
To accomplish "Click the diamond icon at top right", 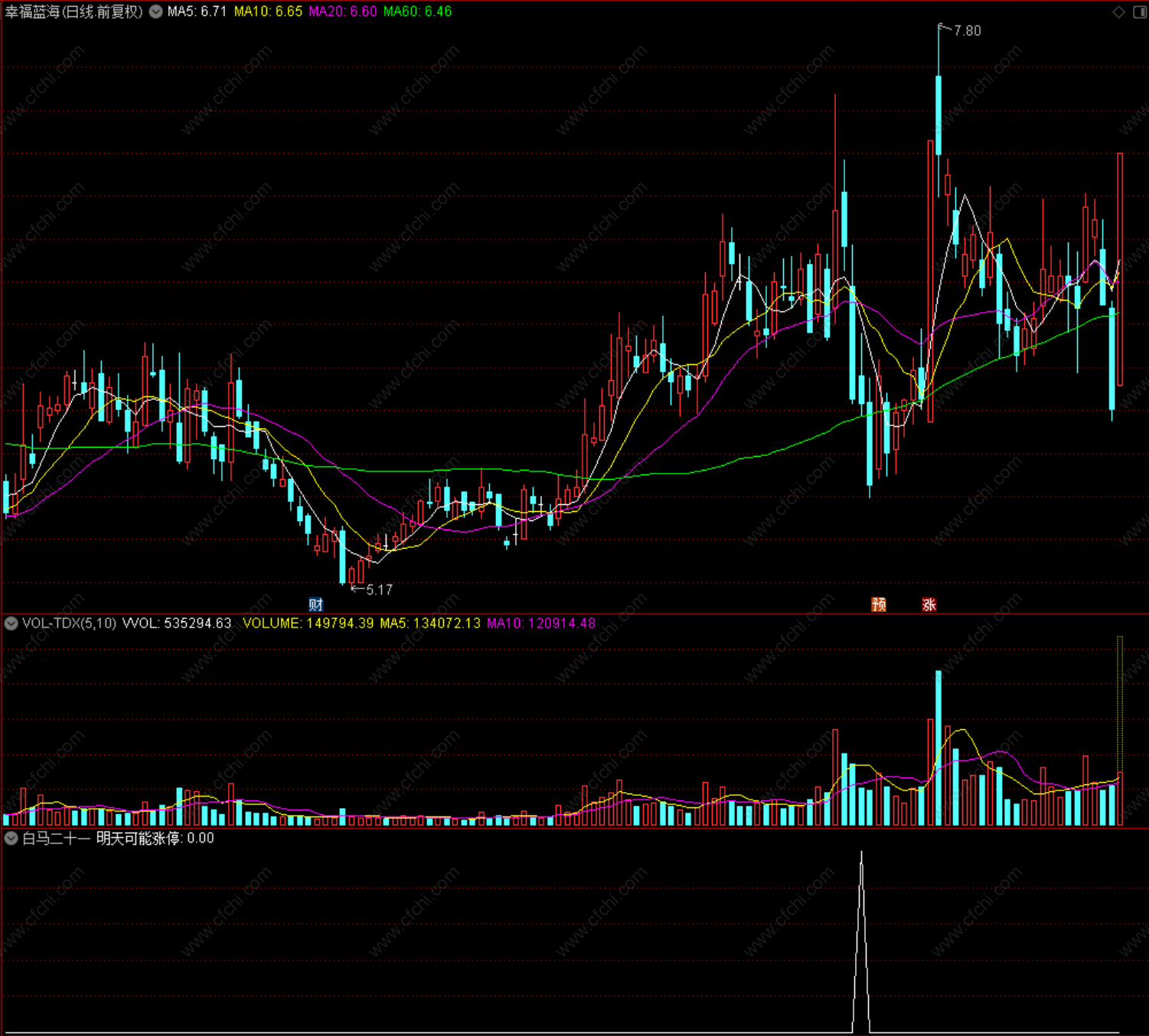I will (x=1118, y=11).
